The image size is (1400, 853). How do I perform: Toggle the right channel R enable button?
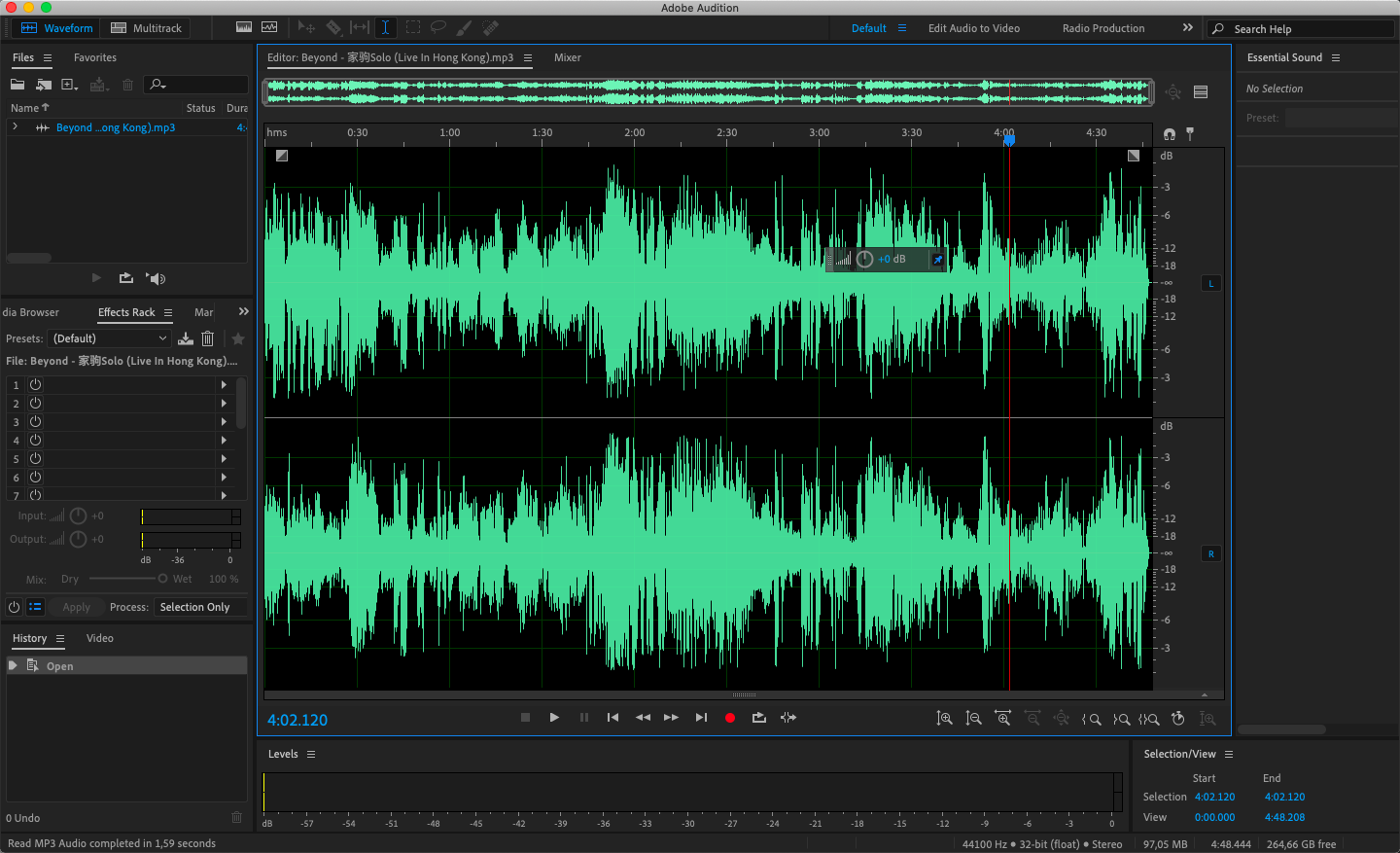tap(1210, 554)
